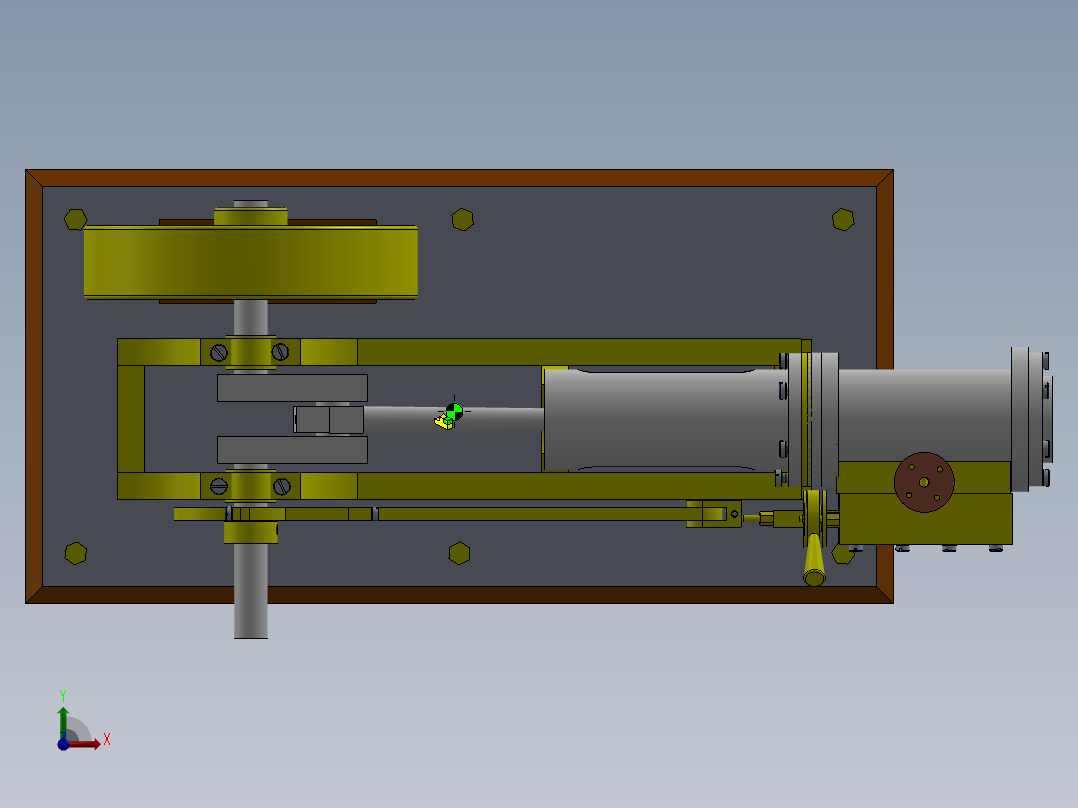Select the hex bolt at the top-left base corner

pyautogui.click(x=75, y=219)
